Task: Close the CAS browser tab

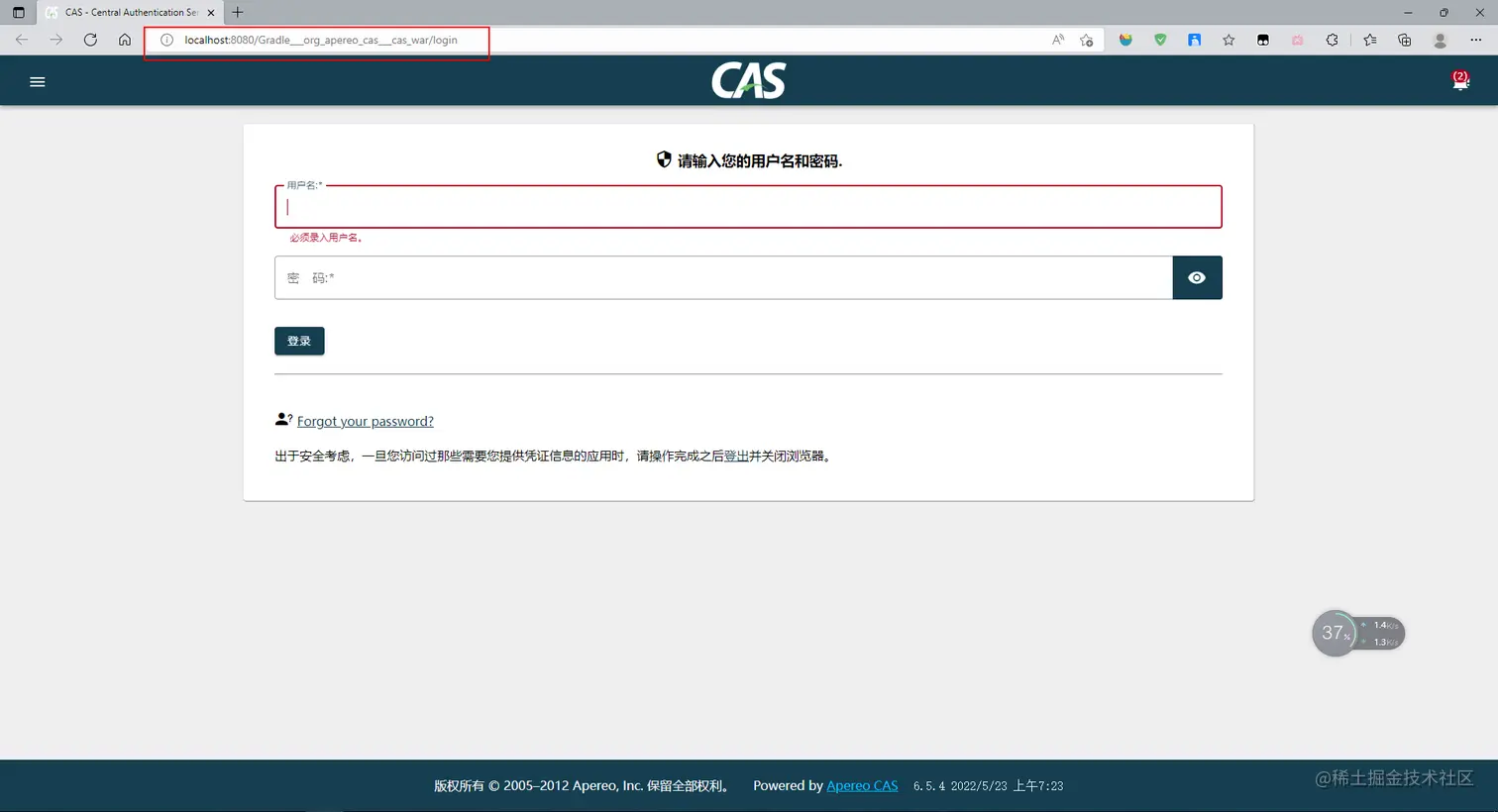Action: coord(211,13)
